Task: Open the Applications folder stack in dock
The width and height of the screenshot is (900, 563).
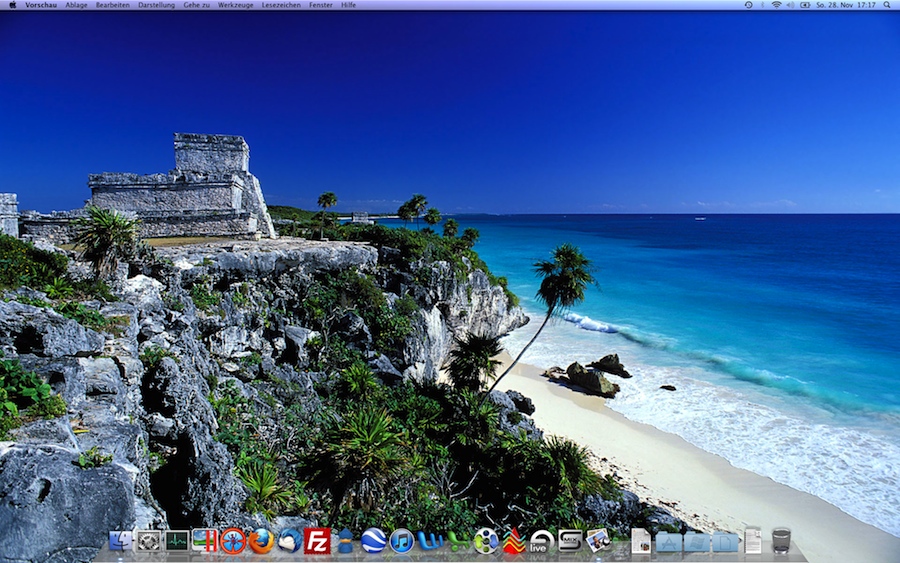Action: pyautogui.click(x=669, y=542)
